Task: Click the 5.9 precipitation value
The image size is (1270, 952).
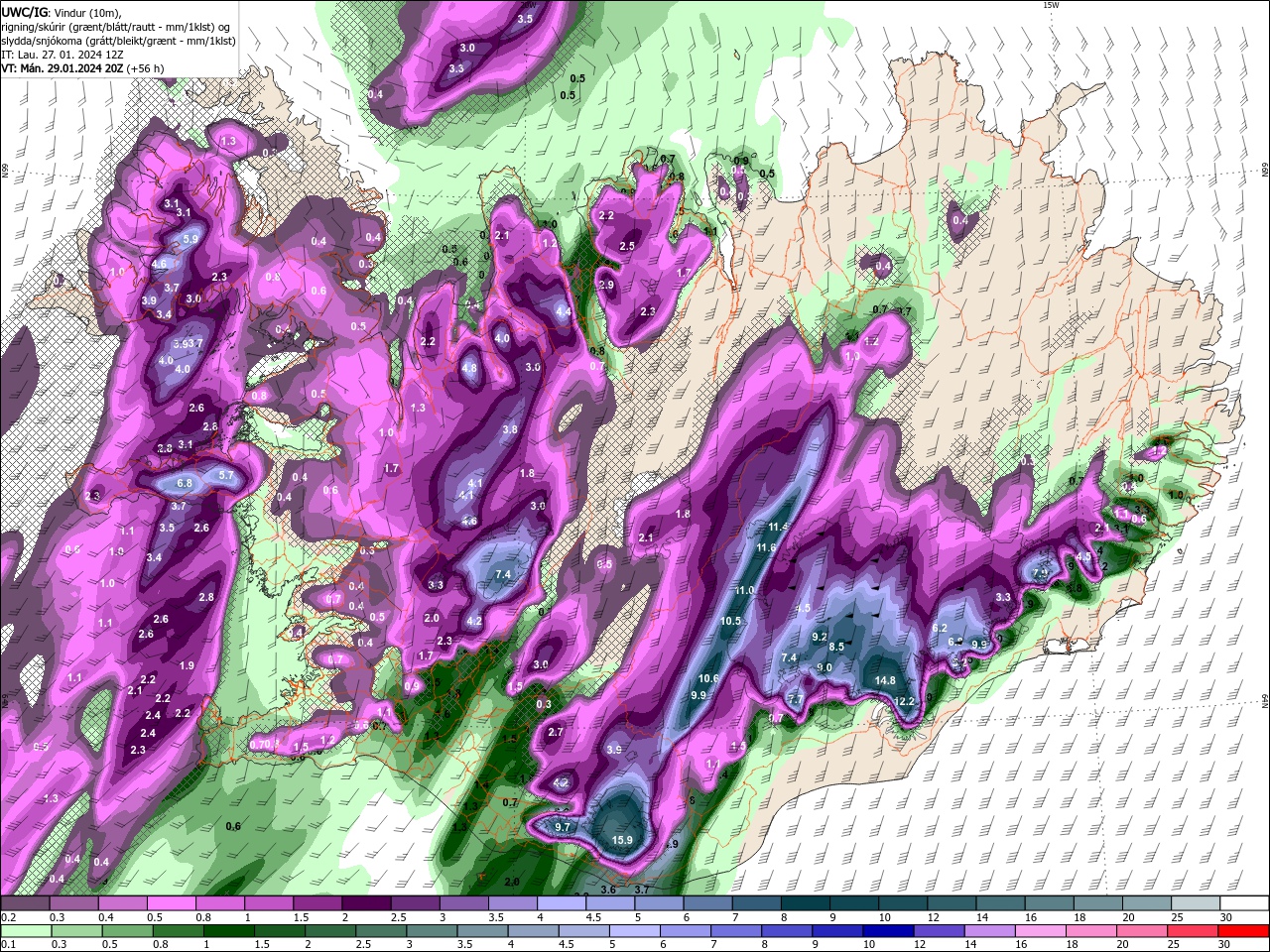Action: click(191, 239)
